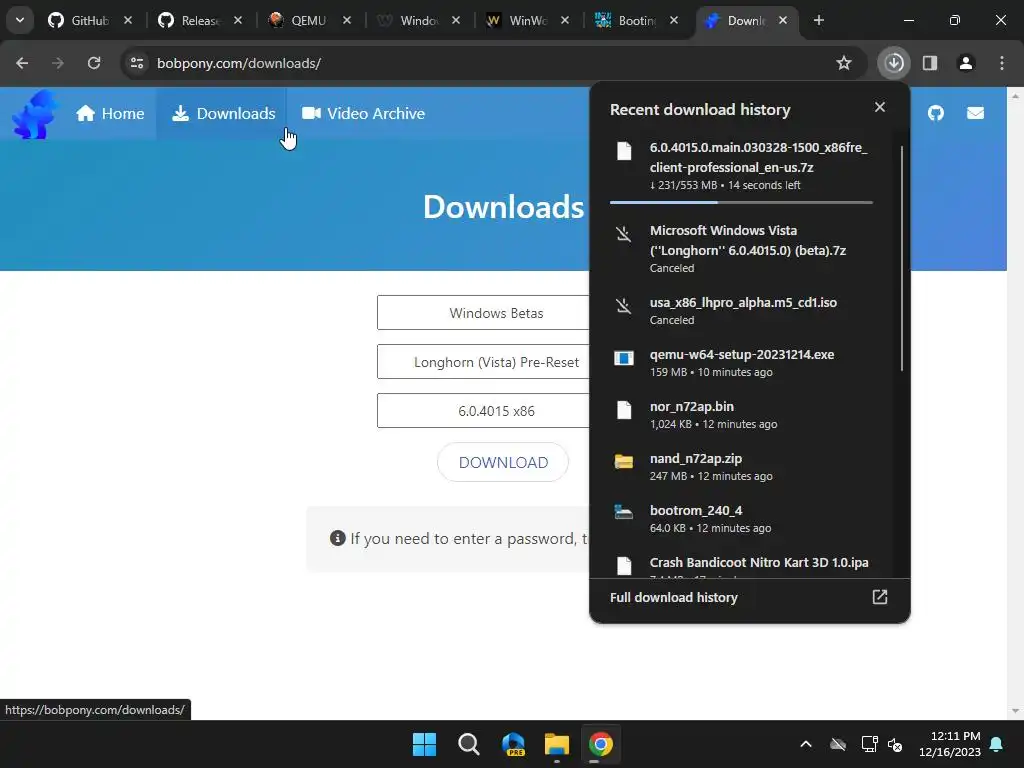This screenshot has width=1024, height=768.
Task: Click the download popup scrollbar
Action: click(902, 258)
